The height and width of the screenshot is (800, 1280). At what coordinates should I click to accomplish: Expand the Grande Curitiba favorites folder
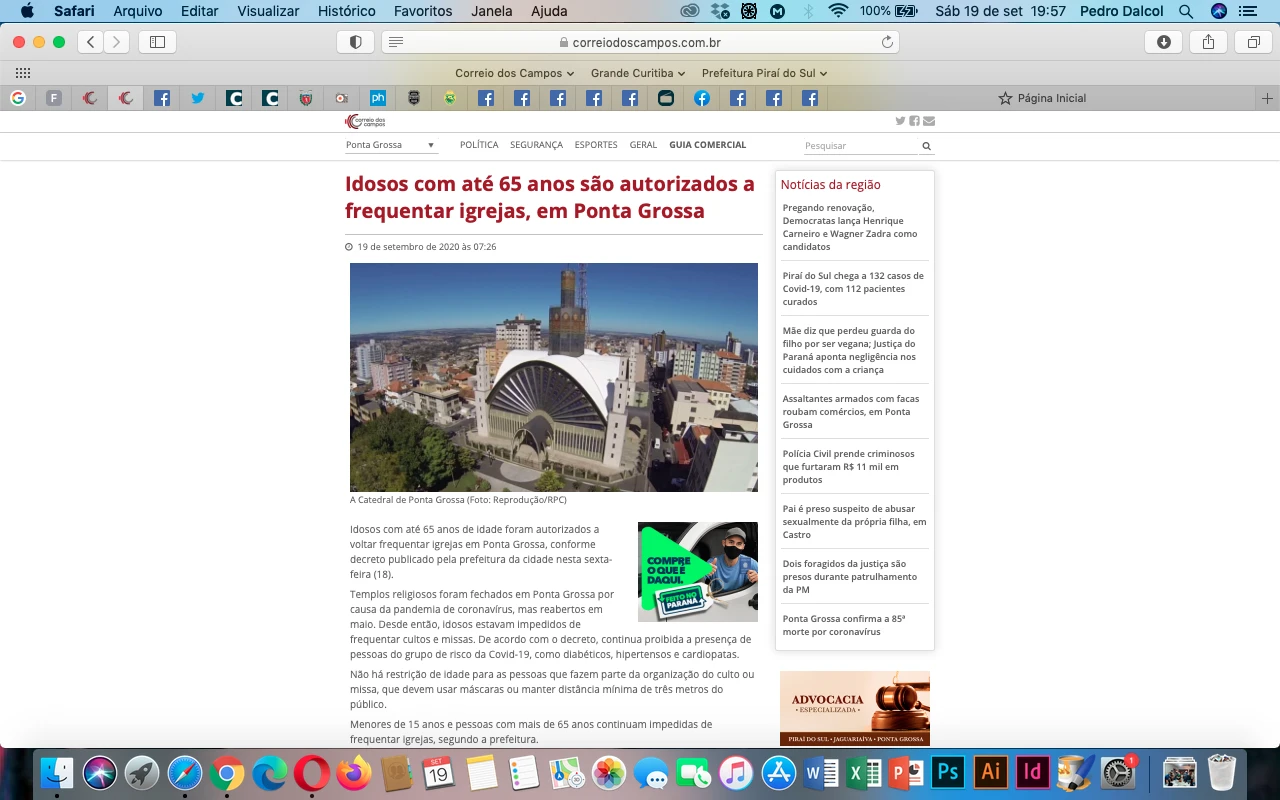coord(637,73)
